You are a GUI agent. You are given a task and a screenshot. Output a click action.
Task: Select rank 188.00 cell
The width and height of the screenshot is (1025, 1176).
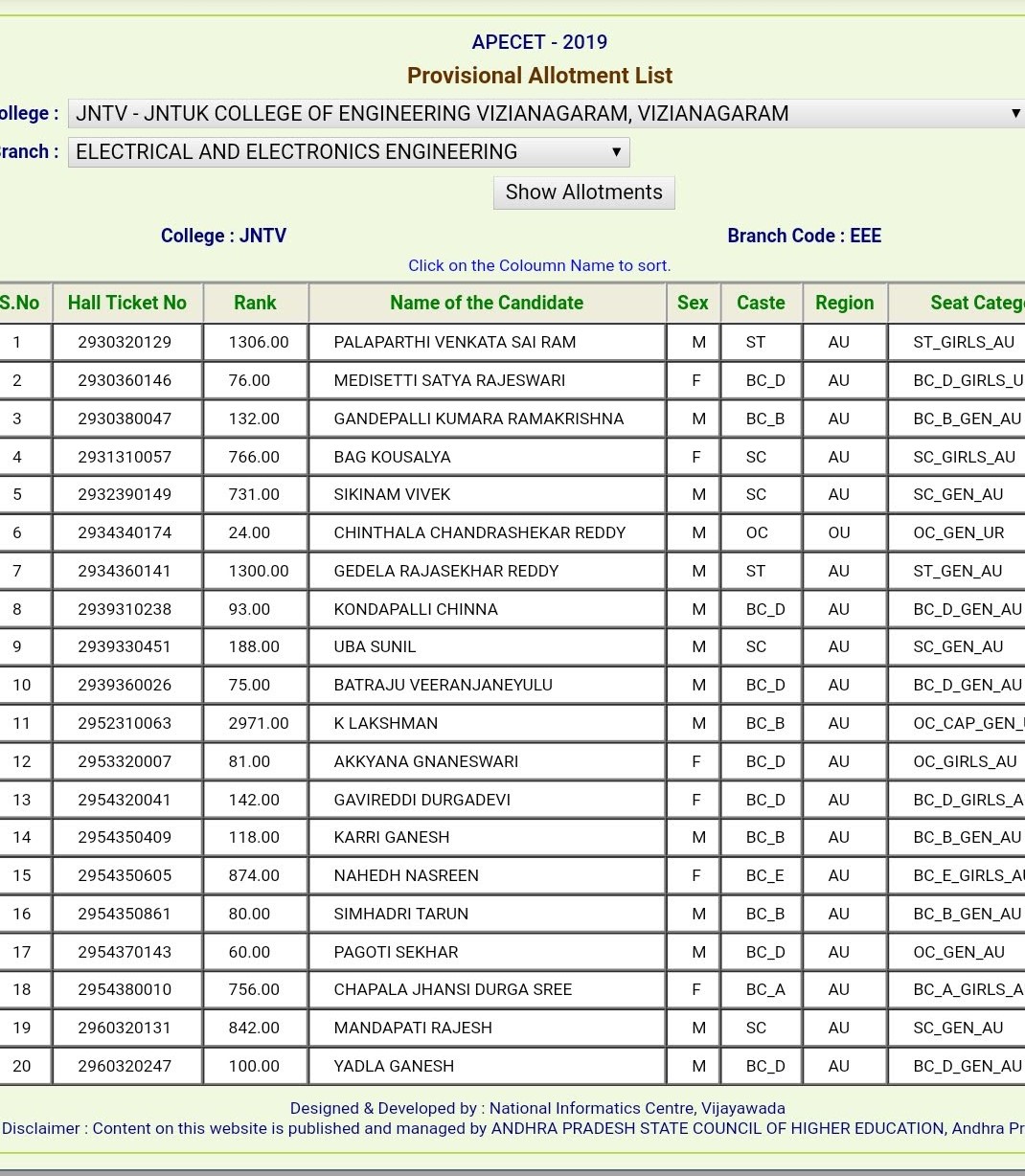pyautogui.click(x=255, y=646)
